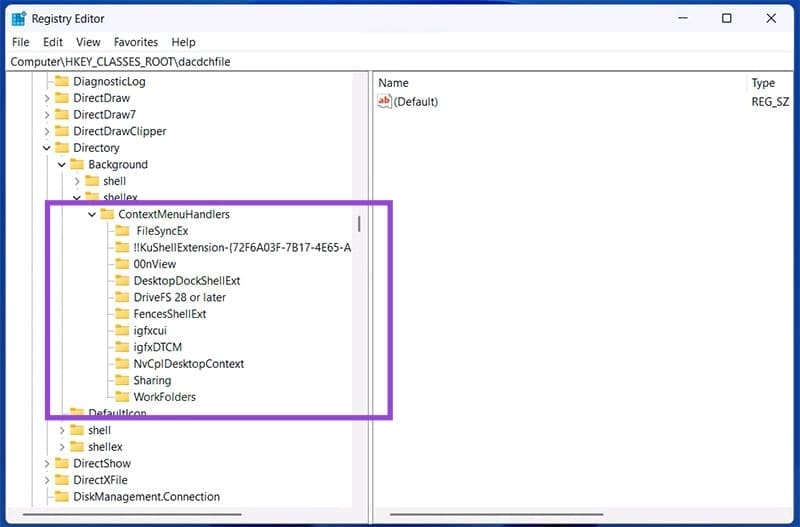800x527 pixels.
Task: Expand the shell key under Background
Action: tap(77, 181)
